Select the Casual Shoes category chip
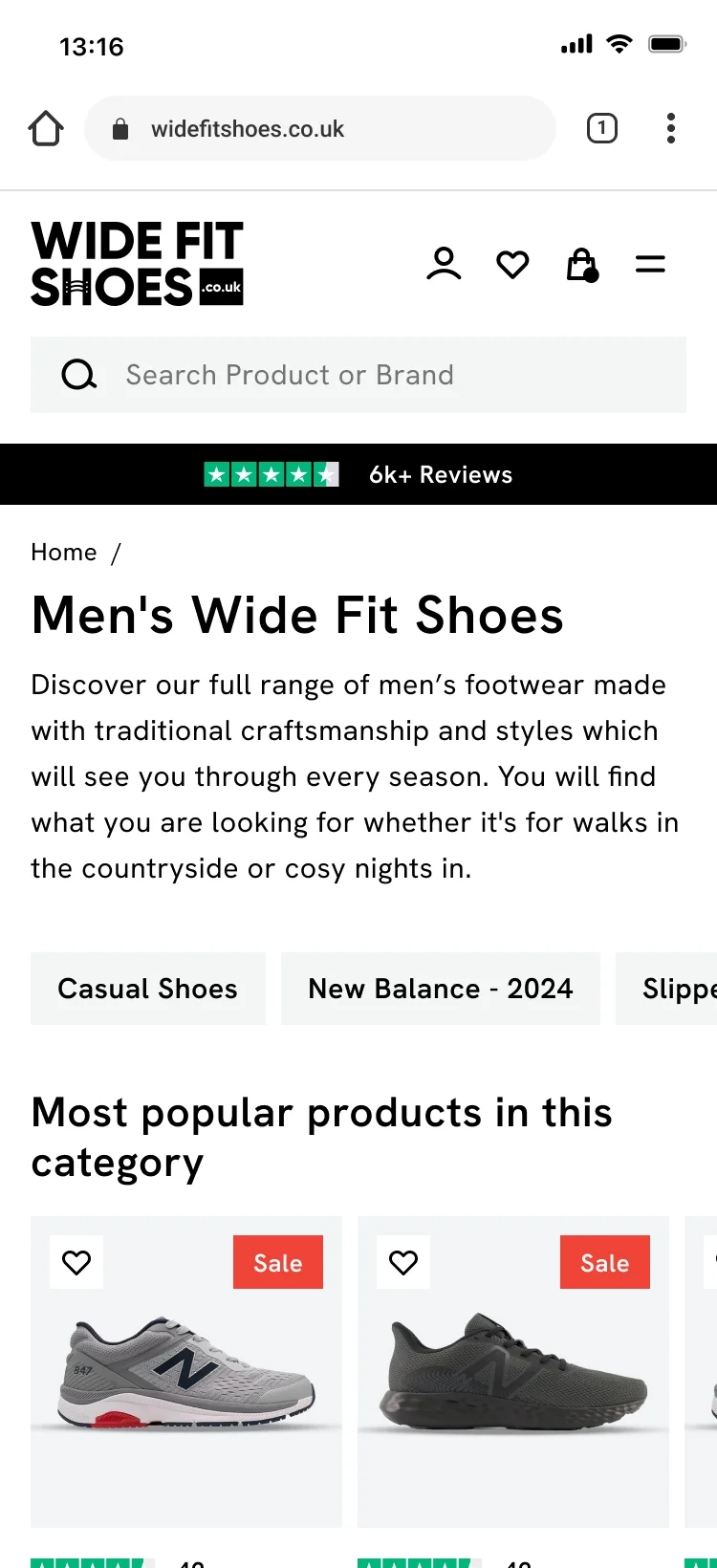 (x=148, y=989)
